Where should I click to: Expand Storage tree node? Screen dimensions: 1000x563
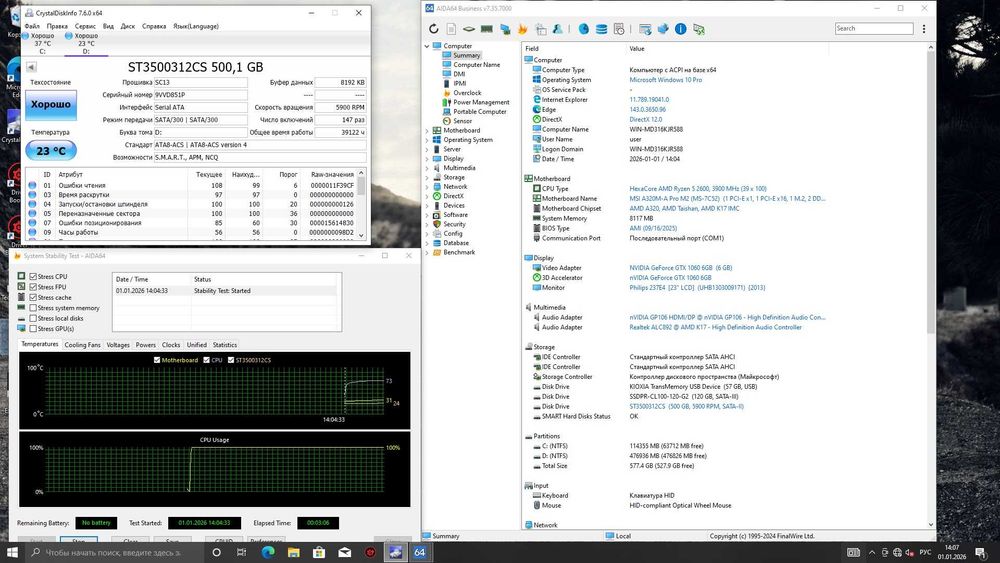click(x=427, y=177)
